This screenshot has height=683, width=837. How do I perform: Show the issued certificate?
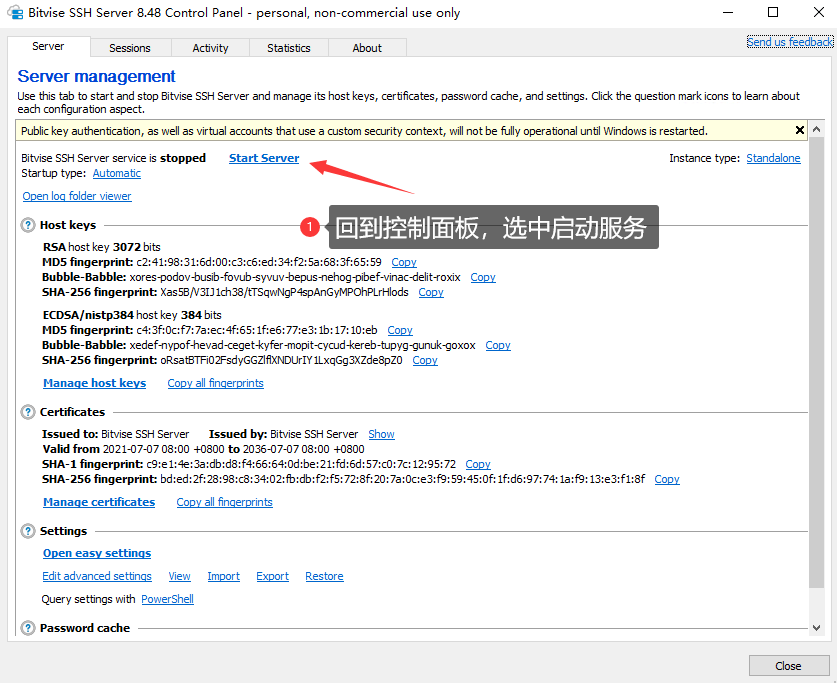click(x=381, y=434)
